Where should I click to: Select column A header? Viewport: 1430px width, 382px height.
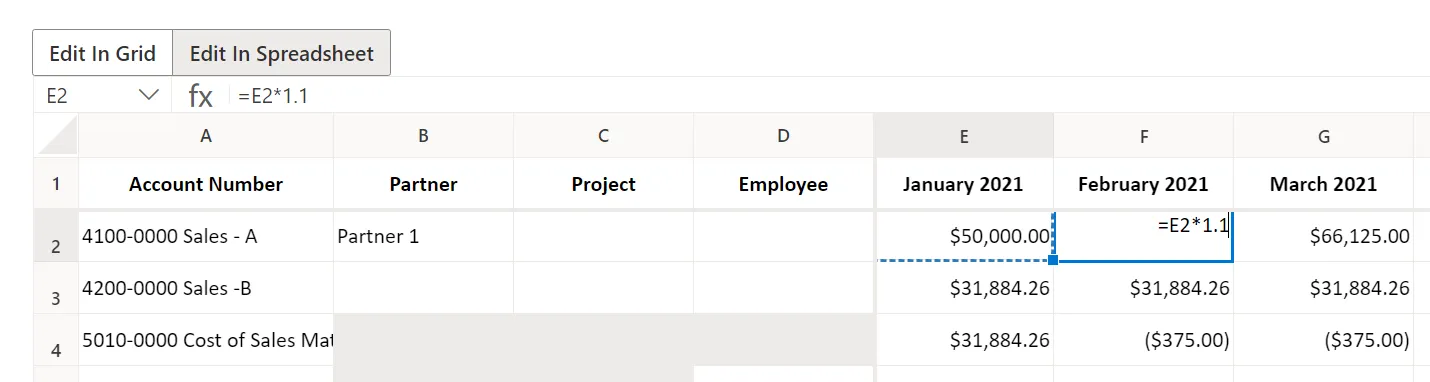pyautogui.click(x=206, y=135)
